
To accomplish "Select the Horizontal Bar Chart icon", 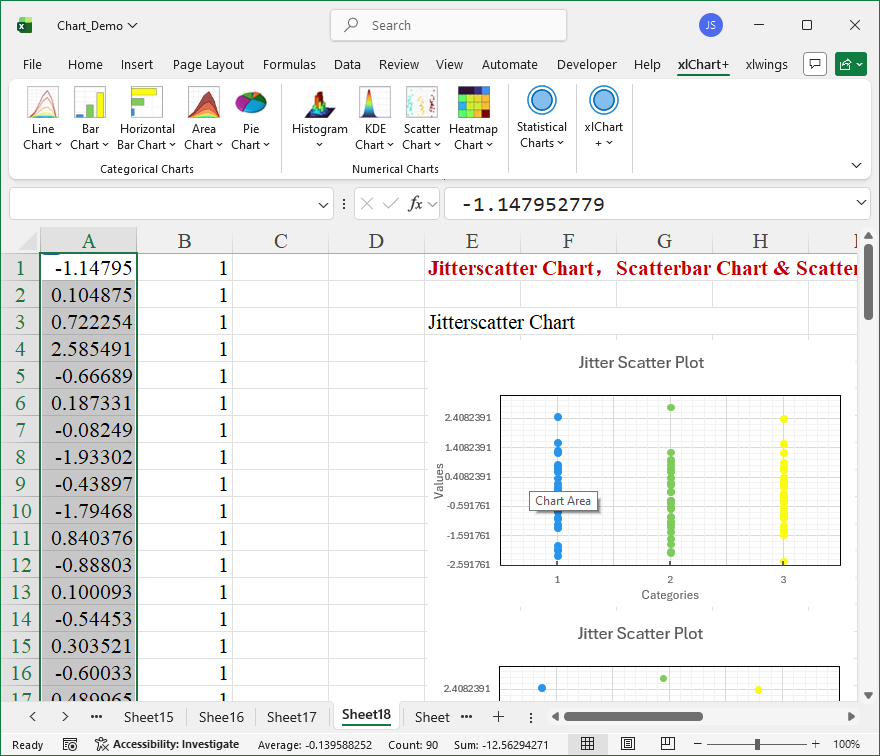I will [x=147, y=103].
